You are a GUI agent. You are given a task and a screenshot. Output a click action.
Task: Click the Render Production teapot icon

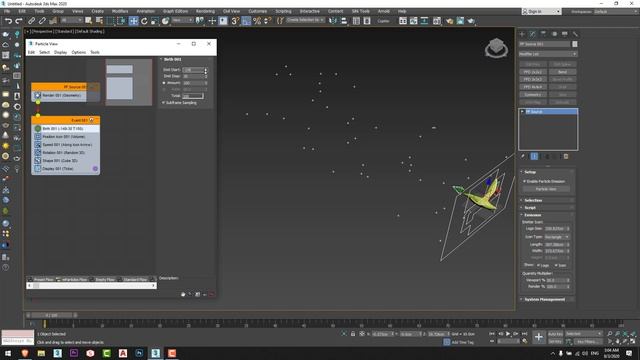[x=471, y=21]
